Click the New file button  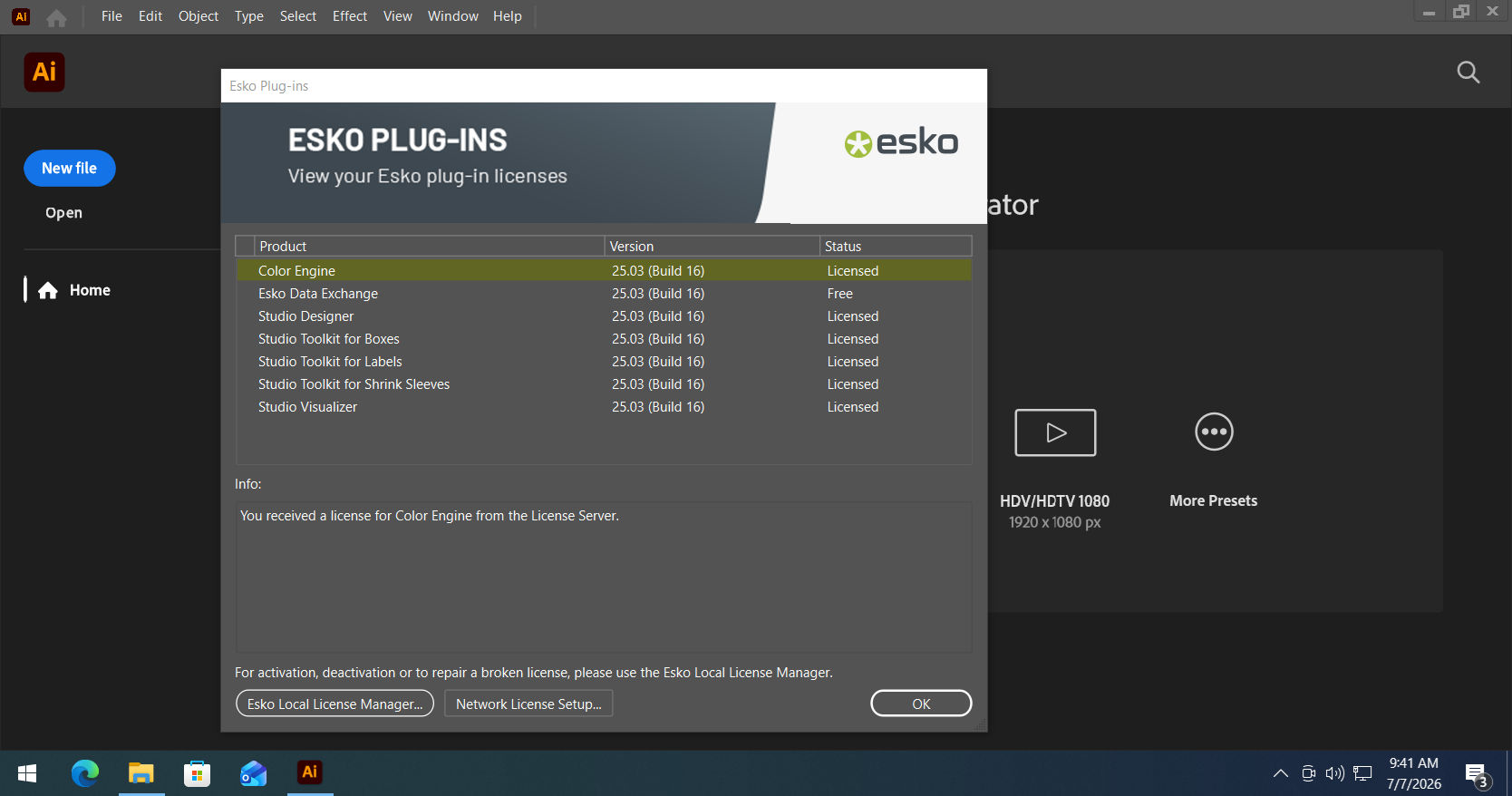(70, 169)
